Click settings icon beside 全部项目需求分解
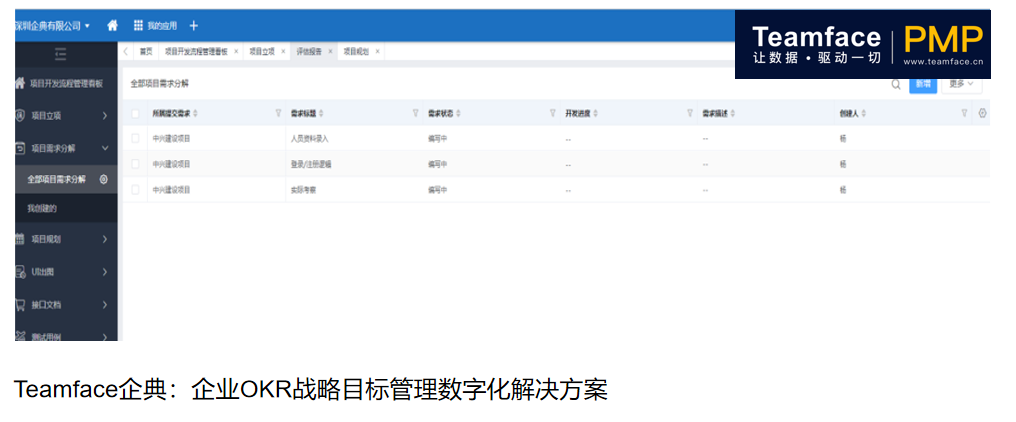Viewport: 1016px width, 422px height. 104,179
